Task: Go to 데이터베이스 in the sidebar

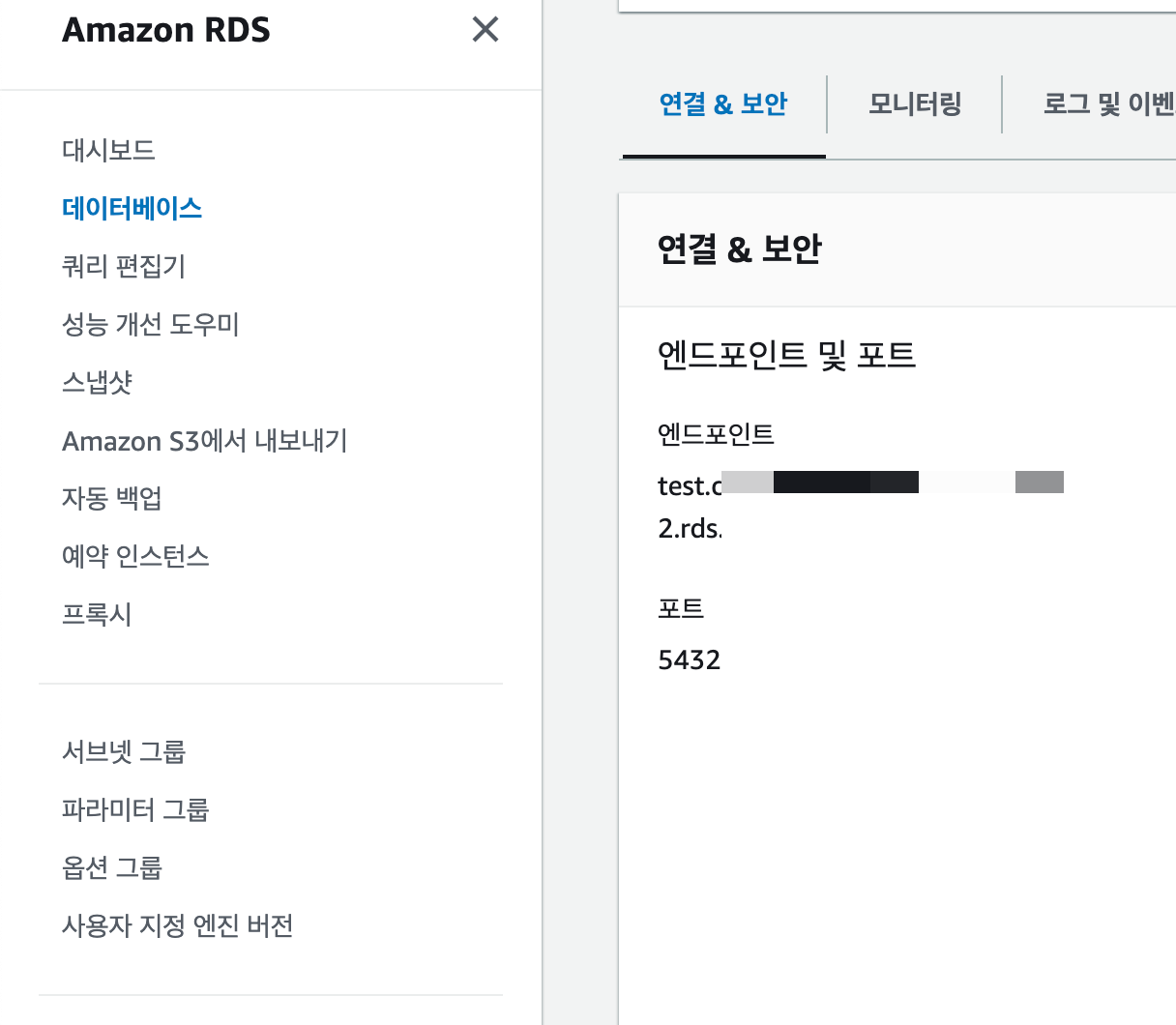Action: [132, 208]
